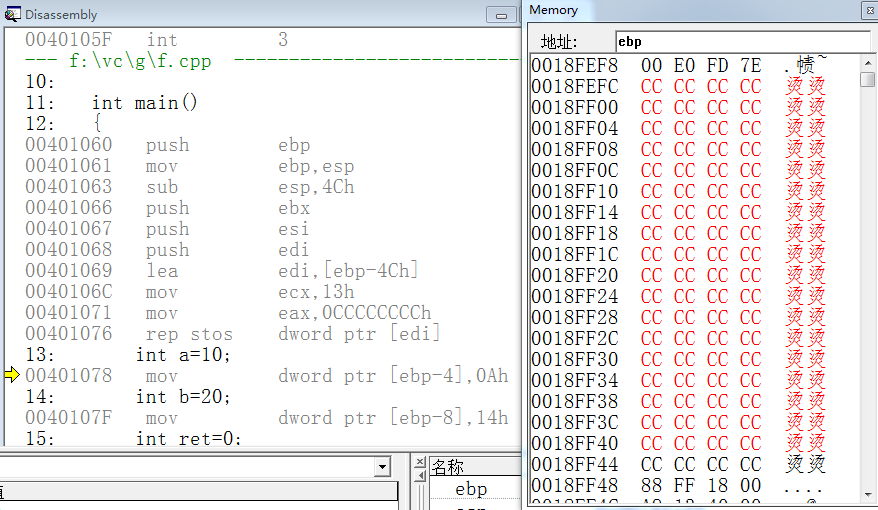Click the yellow current-instruction arrow marker

(12, 375)
